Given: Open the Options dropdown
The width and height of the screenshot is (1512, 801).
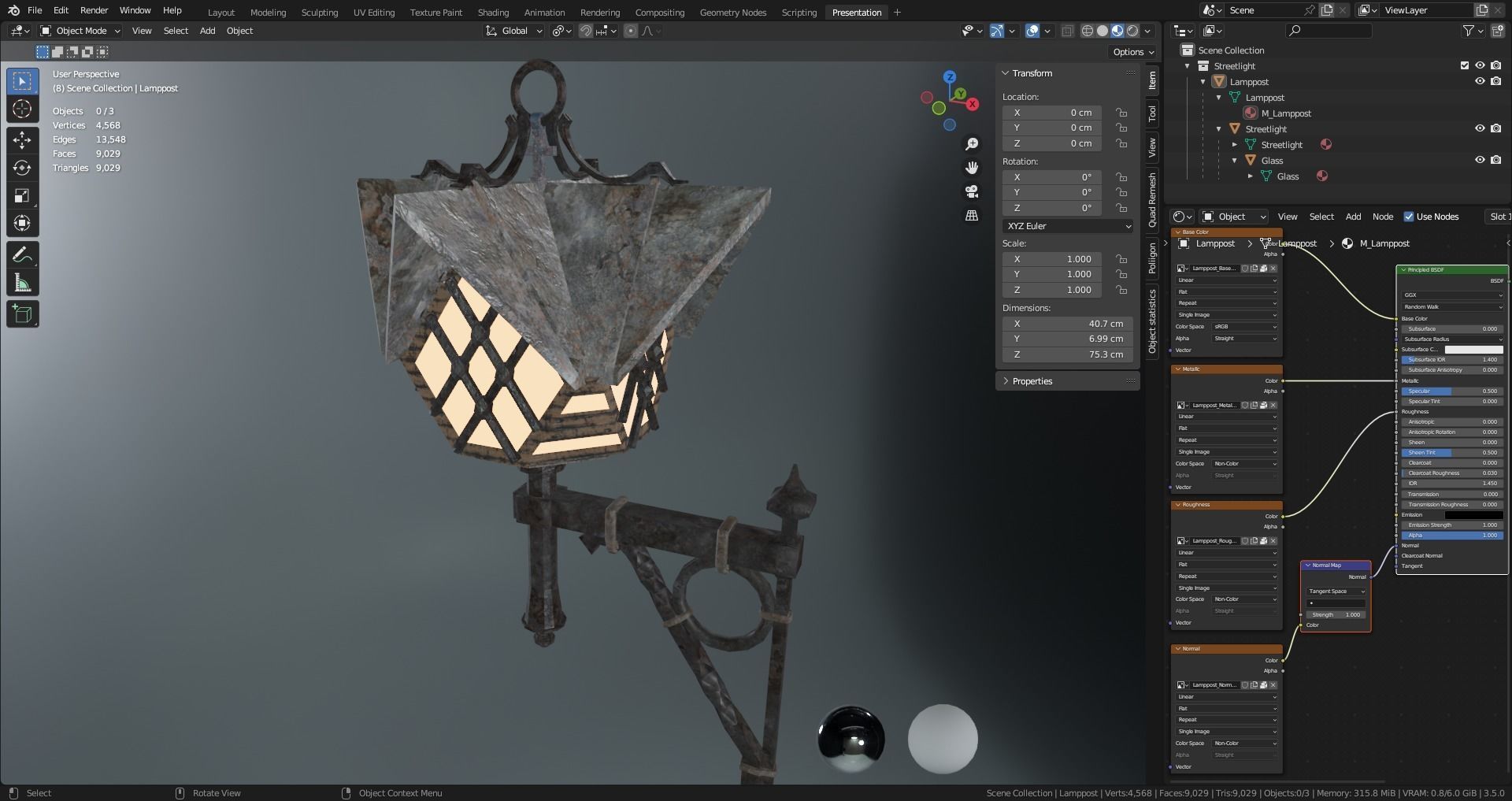Looking at the screenshot, I should tap(1133, 52).
